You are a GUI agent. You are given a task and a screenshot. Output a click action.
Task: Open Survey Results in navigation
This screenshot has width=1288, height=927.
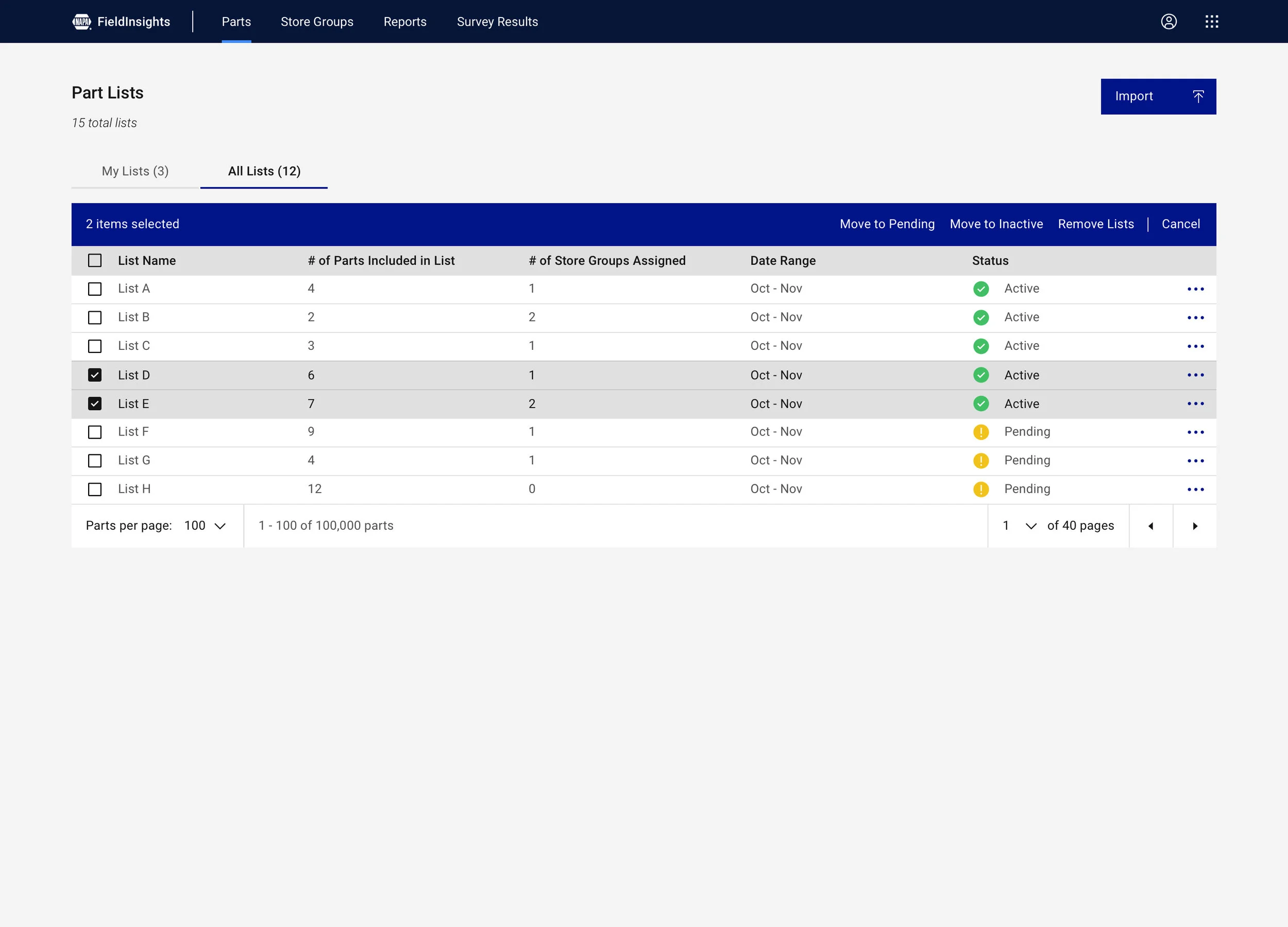[x=497, y=22]
